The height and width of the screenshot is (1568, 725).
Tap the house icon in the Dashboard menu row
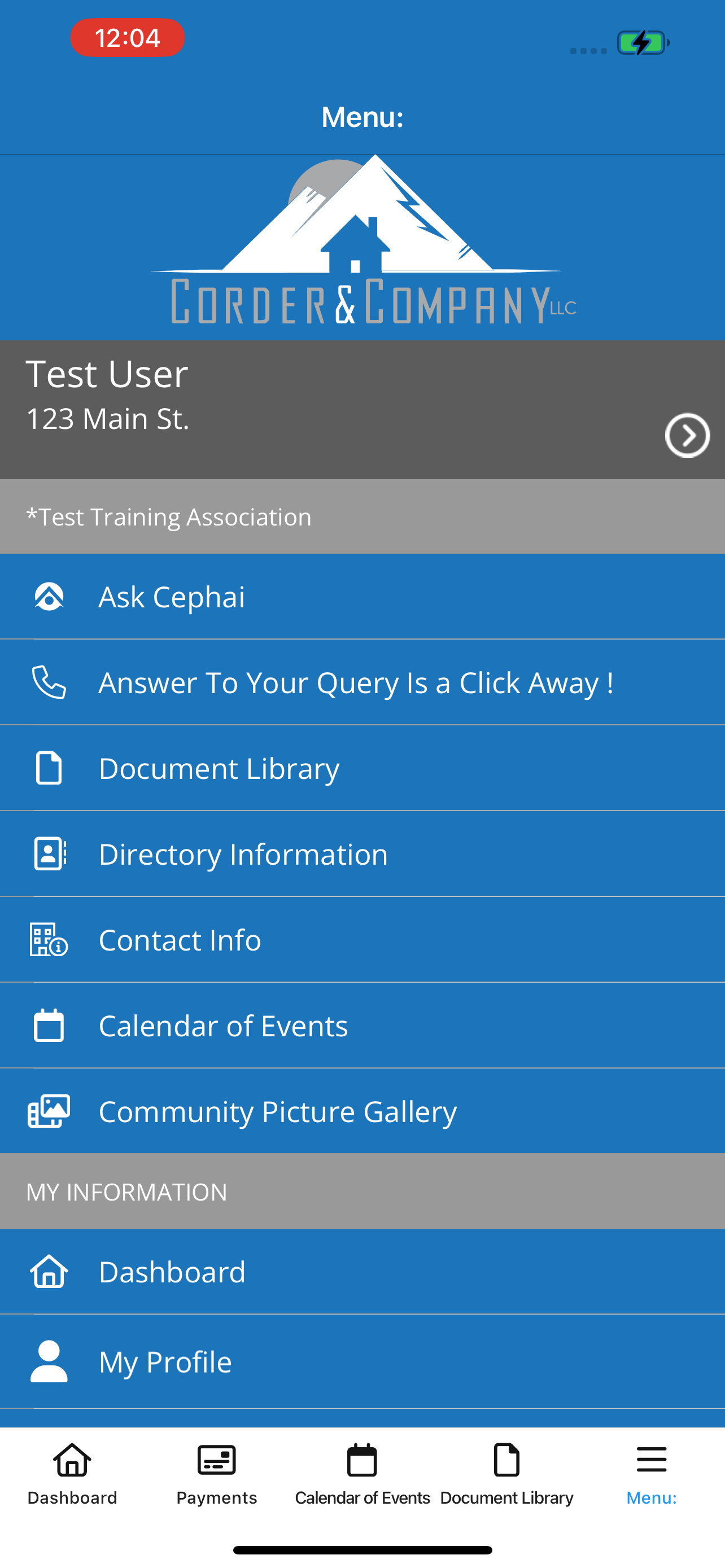(49, 1272)
